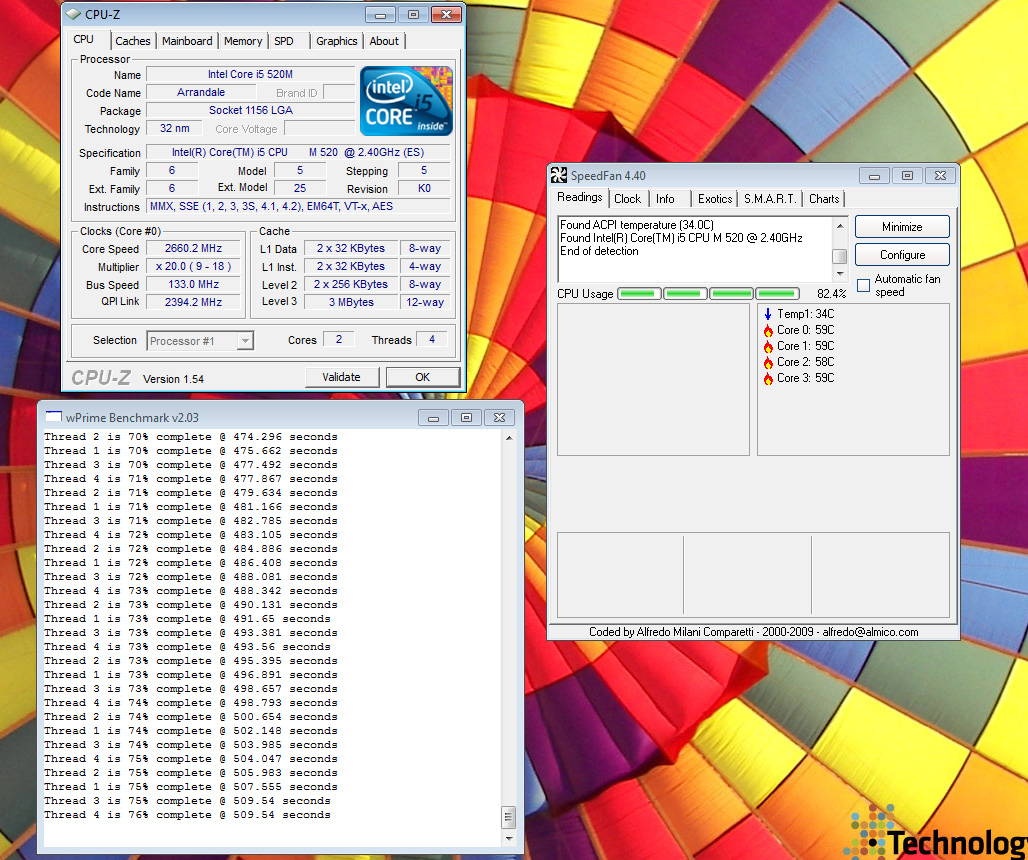The height and width of the screenshot is (860, 1028).
Task: Click the blue down arrow beside Temp1
Action: [x=768, y=314]
